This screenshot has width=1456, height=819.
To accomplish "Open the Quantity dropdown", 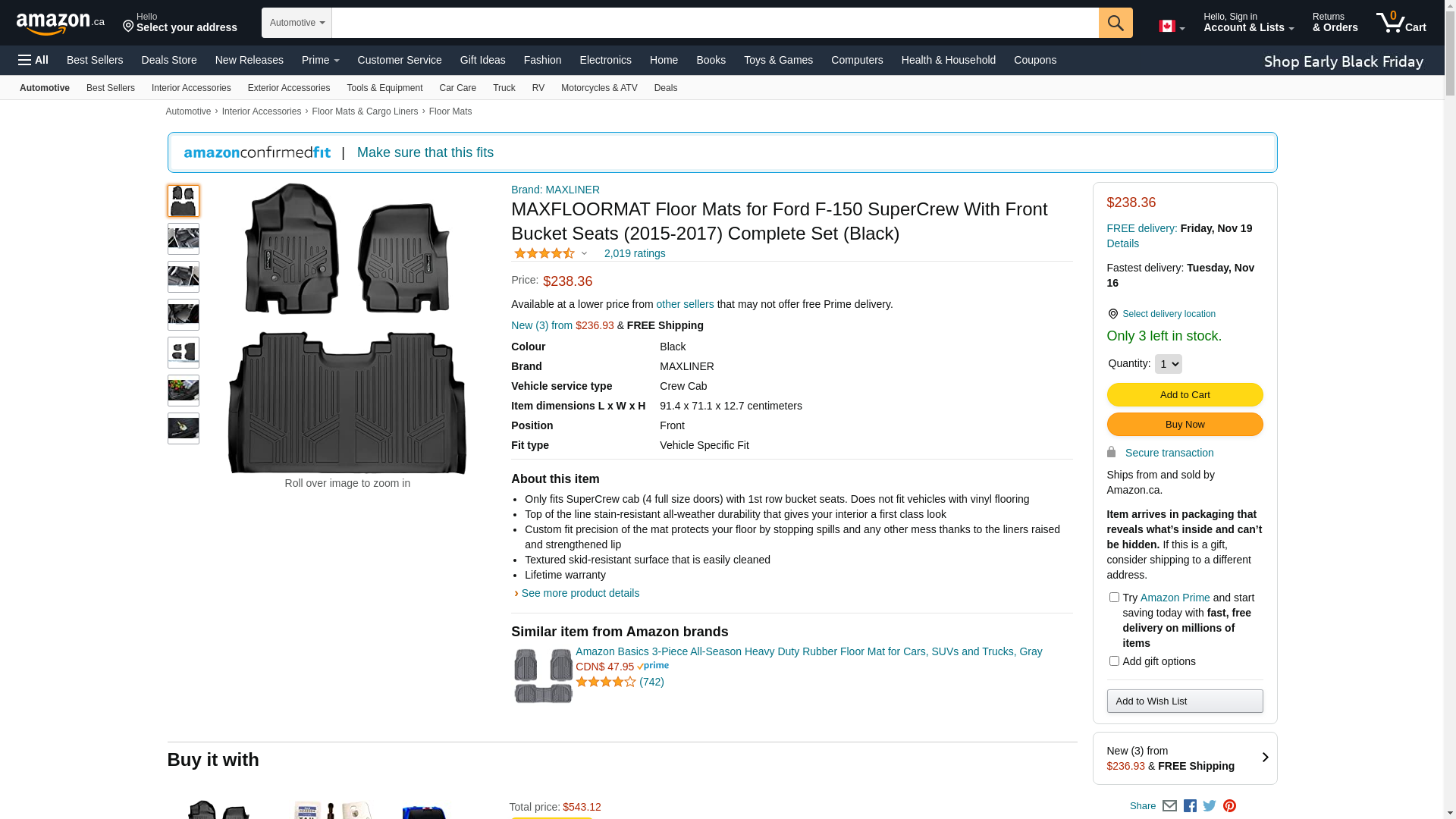I will (1168, 364).
